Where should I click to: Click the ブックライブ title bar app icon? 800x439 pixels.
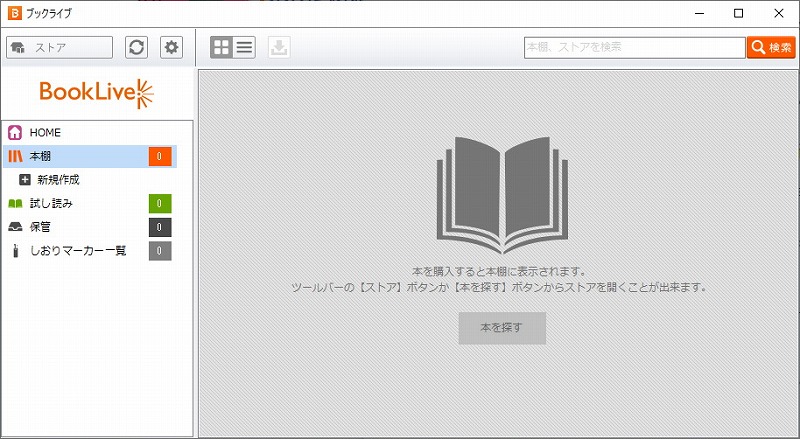(x=14, y=13)
